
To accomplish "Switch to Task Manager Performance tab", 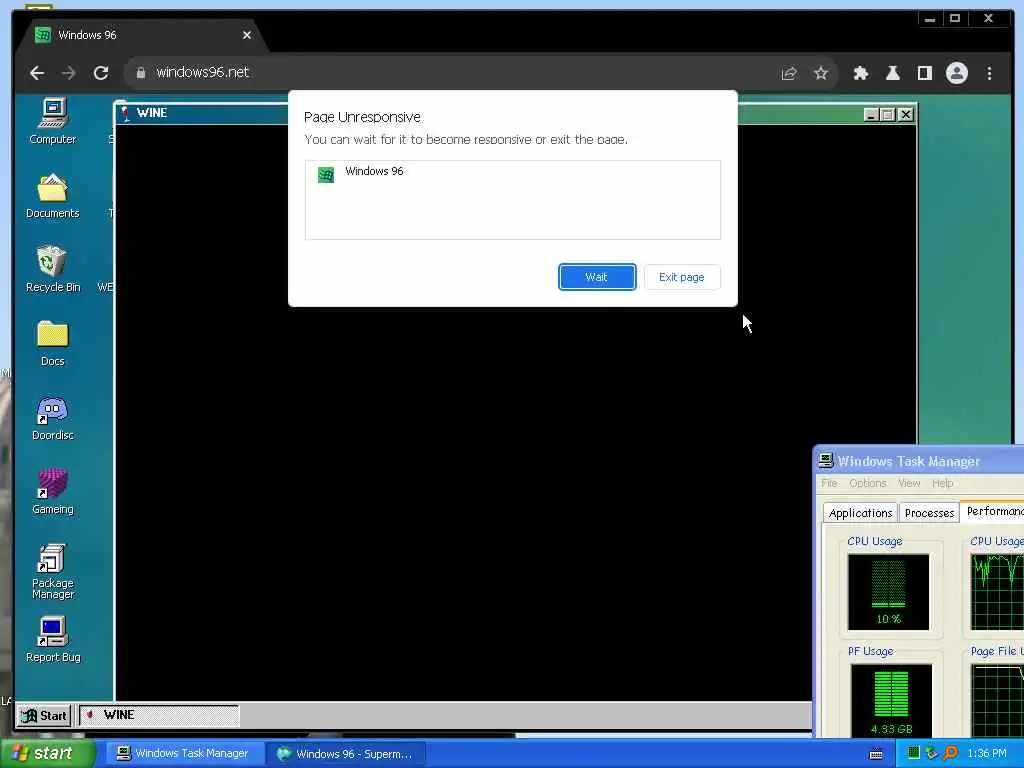I will pos(993,511).
